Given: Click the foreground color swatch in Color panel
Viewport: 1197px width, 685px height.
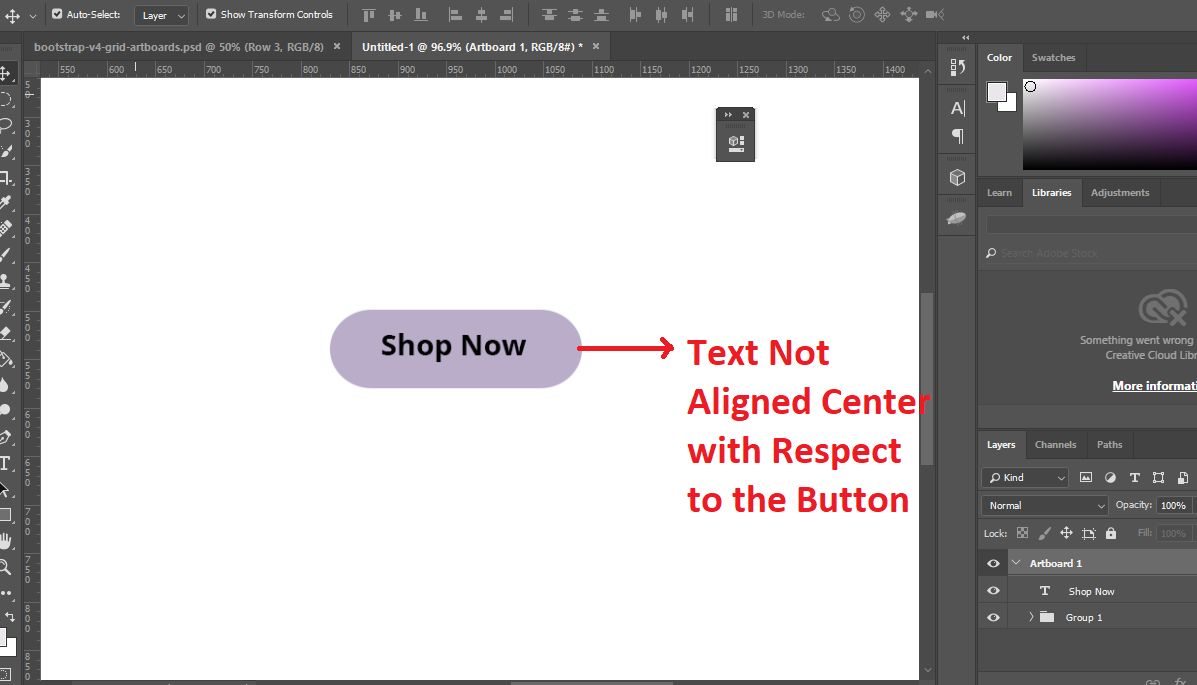Looking at the screenshot, I should [x=996, y=92].
